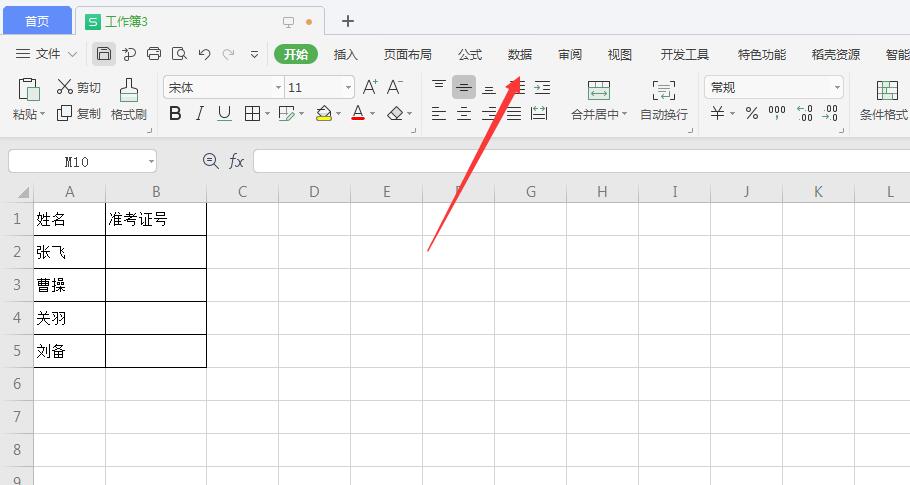Select cell B1 准考证号

click(x=156, y=219)
